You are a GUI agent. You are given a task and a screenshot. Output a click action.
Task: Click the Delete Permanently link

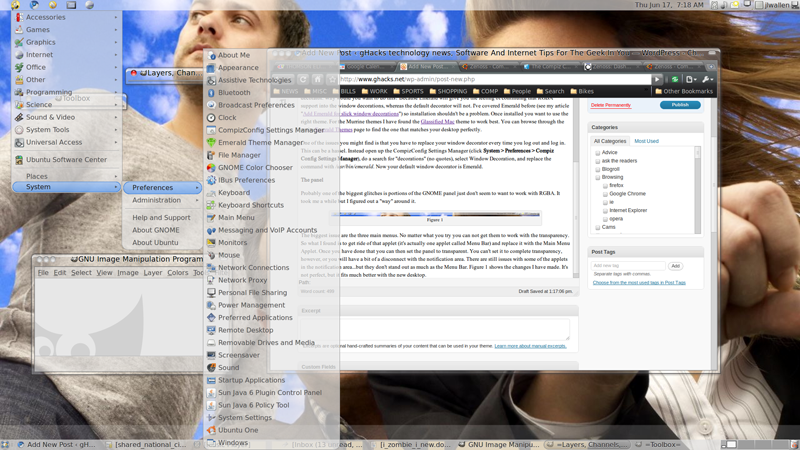[611, 105]
